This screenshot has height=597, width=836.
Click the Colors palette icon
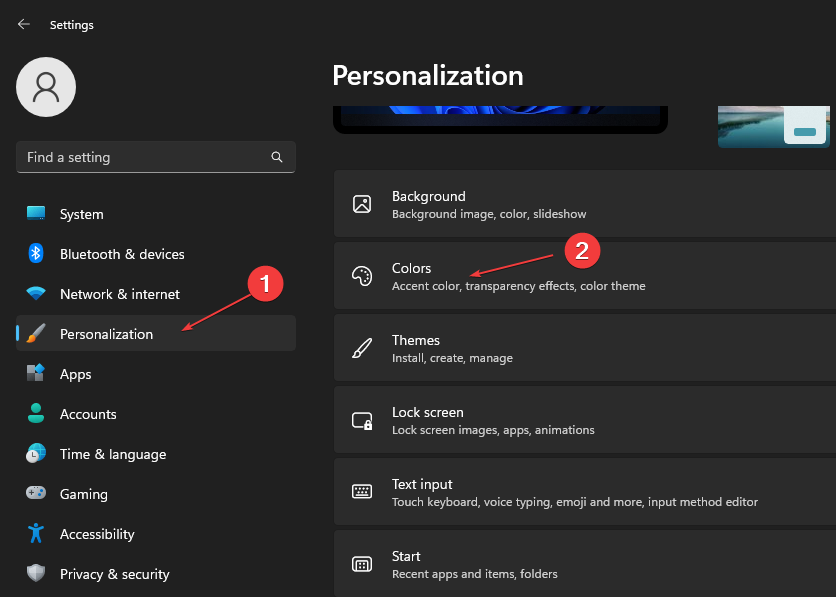click(x=362, y=276)
